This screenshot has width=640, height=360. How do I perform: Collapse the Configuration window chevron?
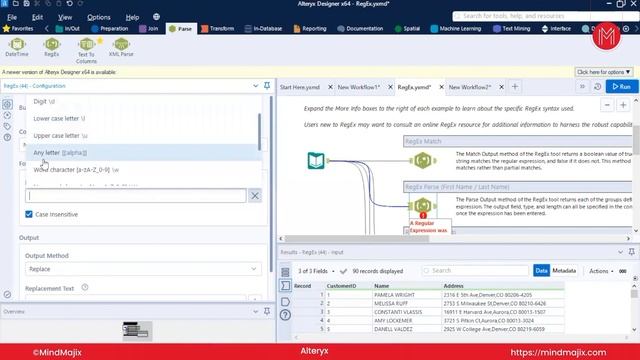pos(256,86)
